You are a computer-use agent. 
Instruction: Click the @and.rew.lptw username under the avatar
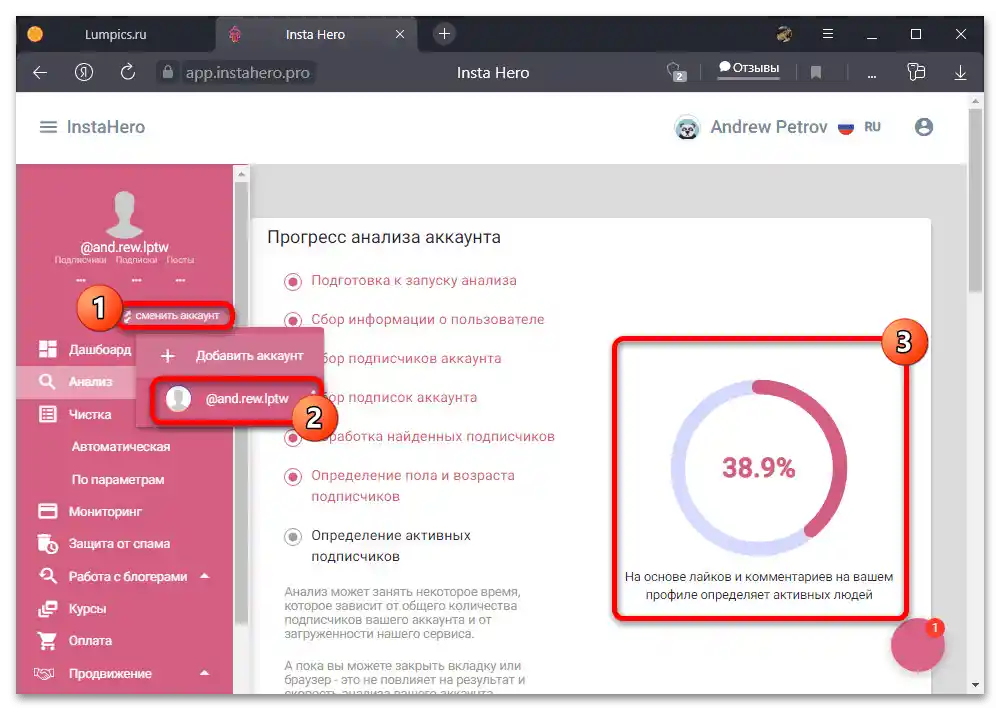124,248
